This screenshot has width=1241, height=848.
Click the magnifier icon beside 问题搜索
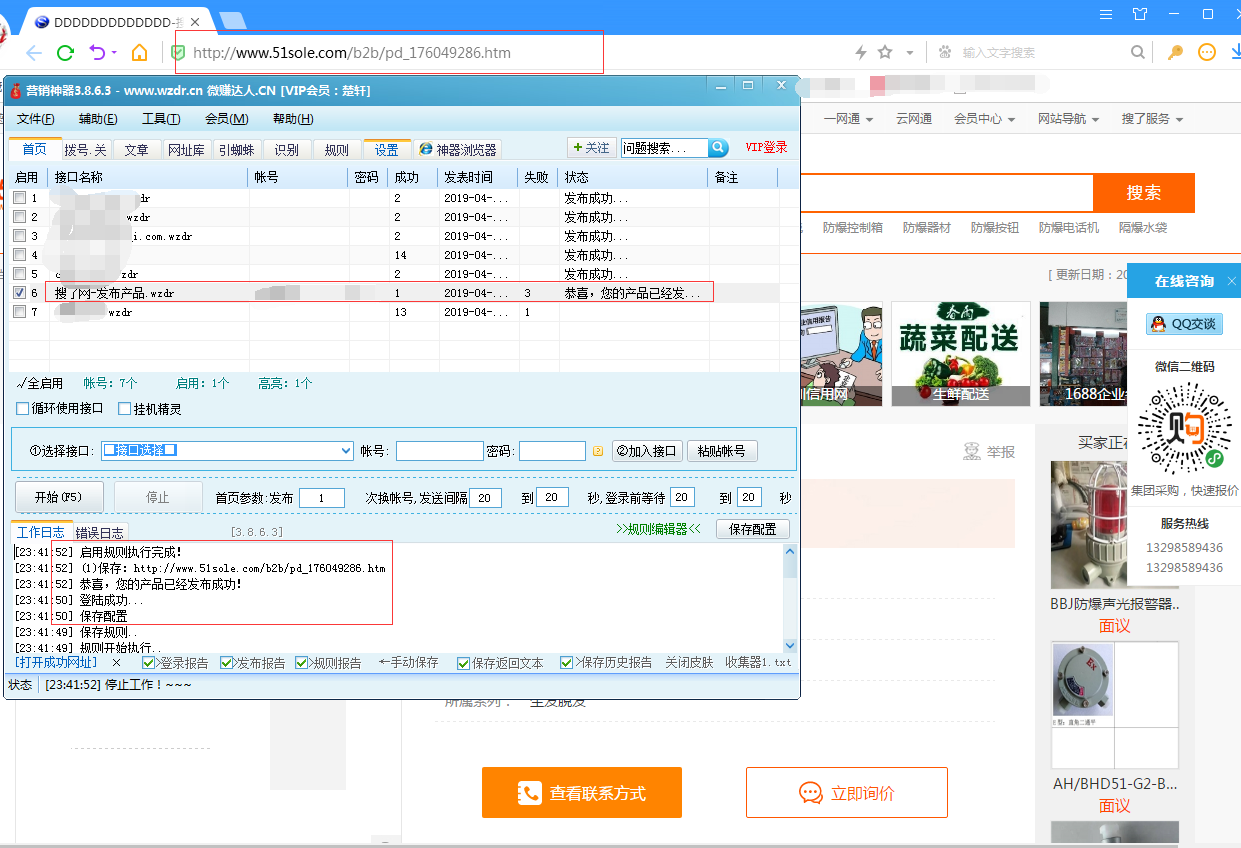tap(718, 147)
